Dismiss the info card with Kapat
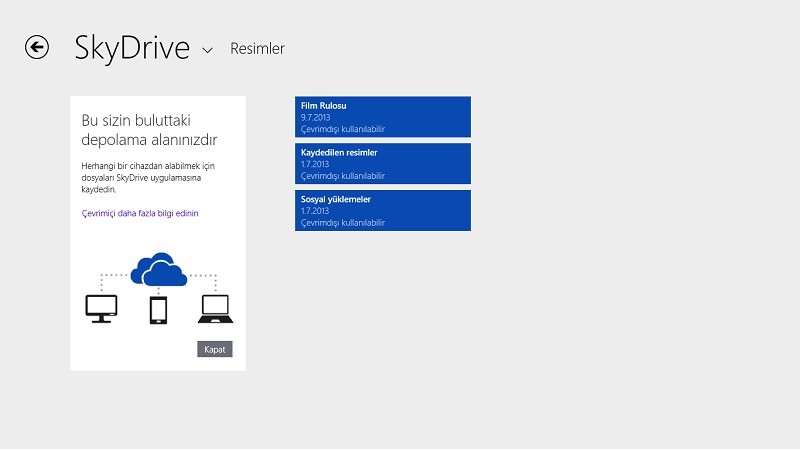This screenshot has width=800, height=449. tap(215, 349)
